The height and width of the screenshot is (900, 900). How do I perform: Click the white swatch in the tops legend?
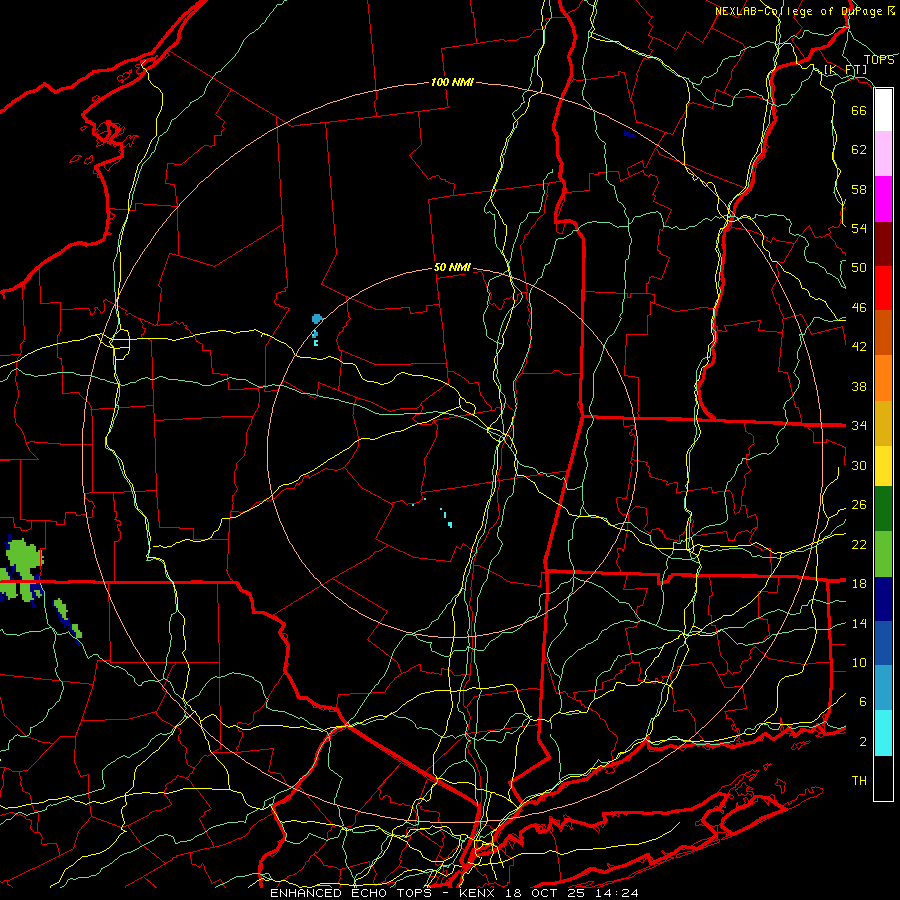click(x=883, y=110)
